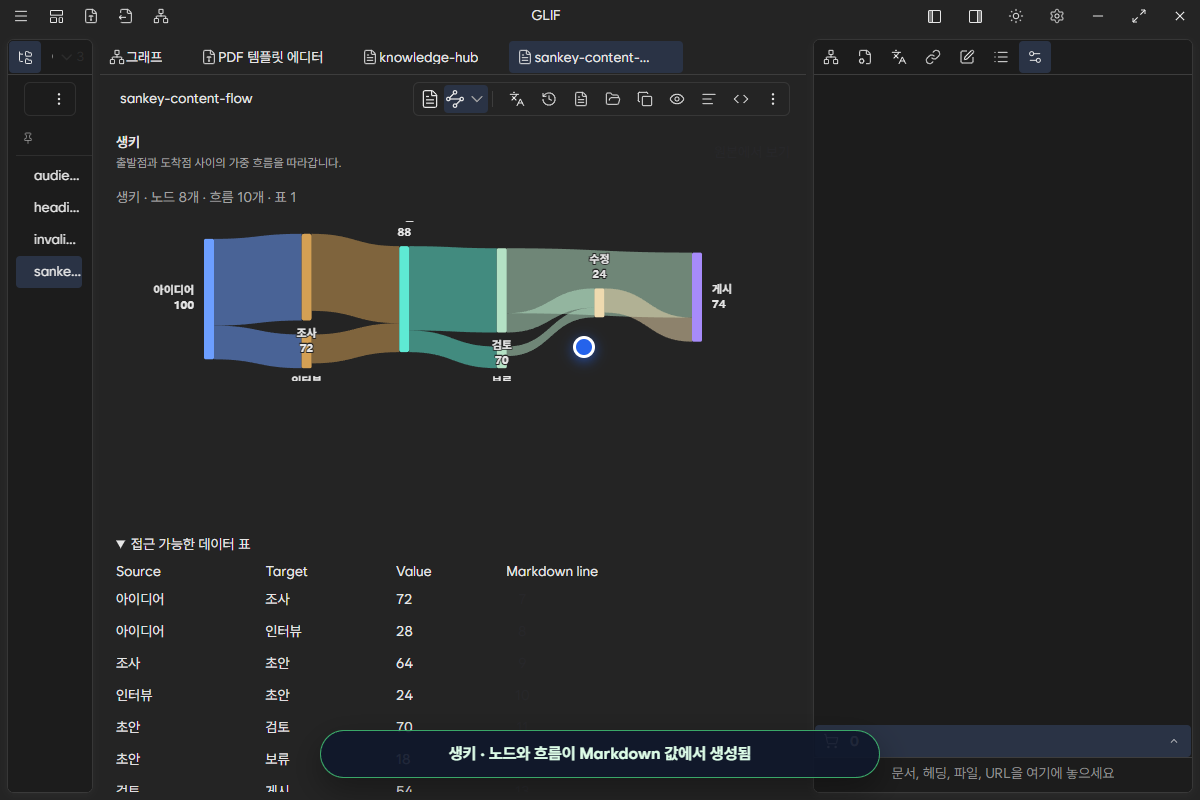
Task: Select the sankey-content-... tab
Action: point(595,57)
